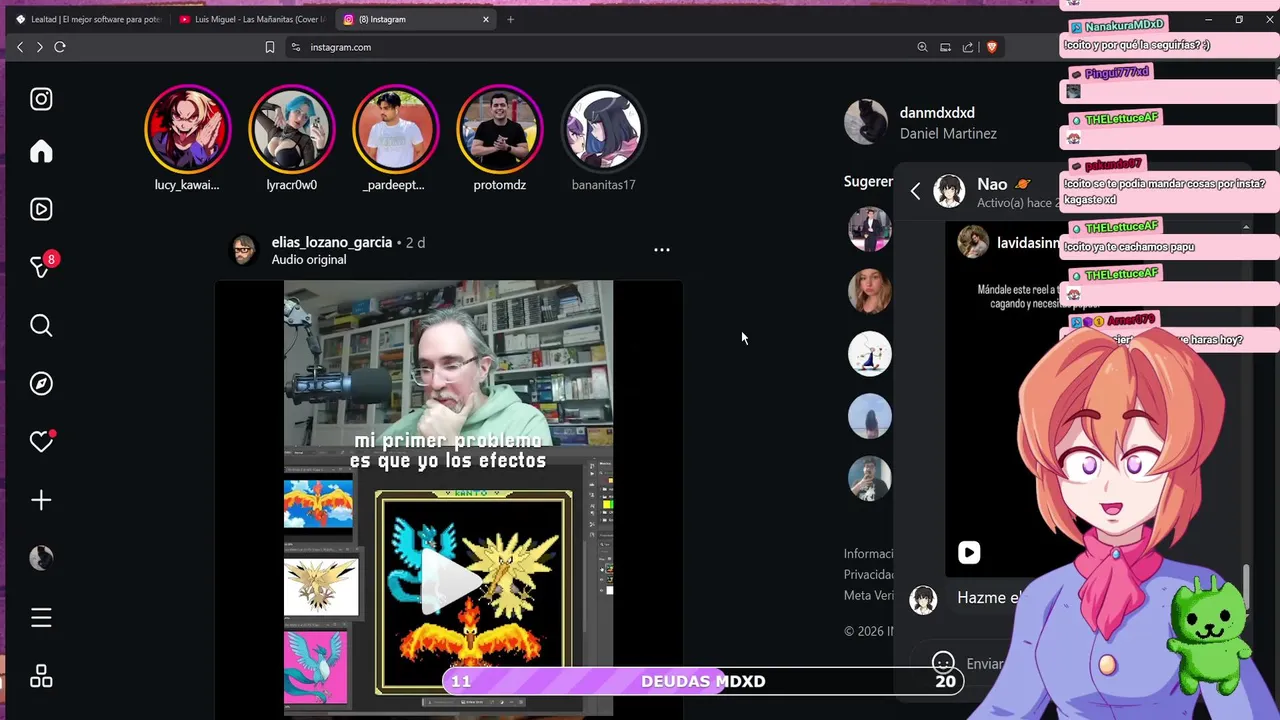Go to the Instagram Home icon
1280x720 pixels.
coord(41,151)
